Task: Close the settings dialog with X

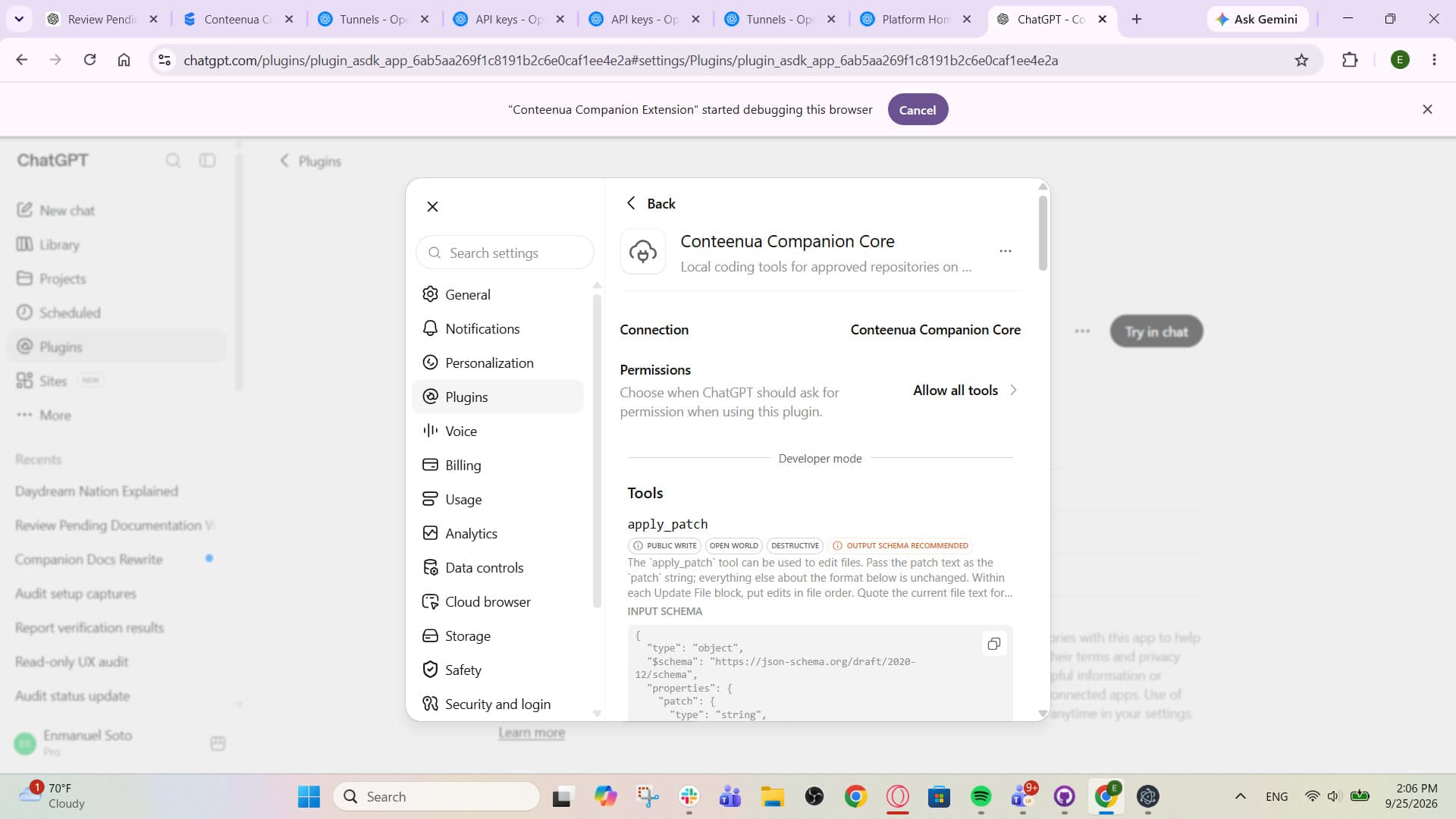Action: click(x=432, y=206)
